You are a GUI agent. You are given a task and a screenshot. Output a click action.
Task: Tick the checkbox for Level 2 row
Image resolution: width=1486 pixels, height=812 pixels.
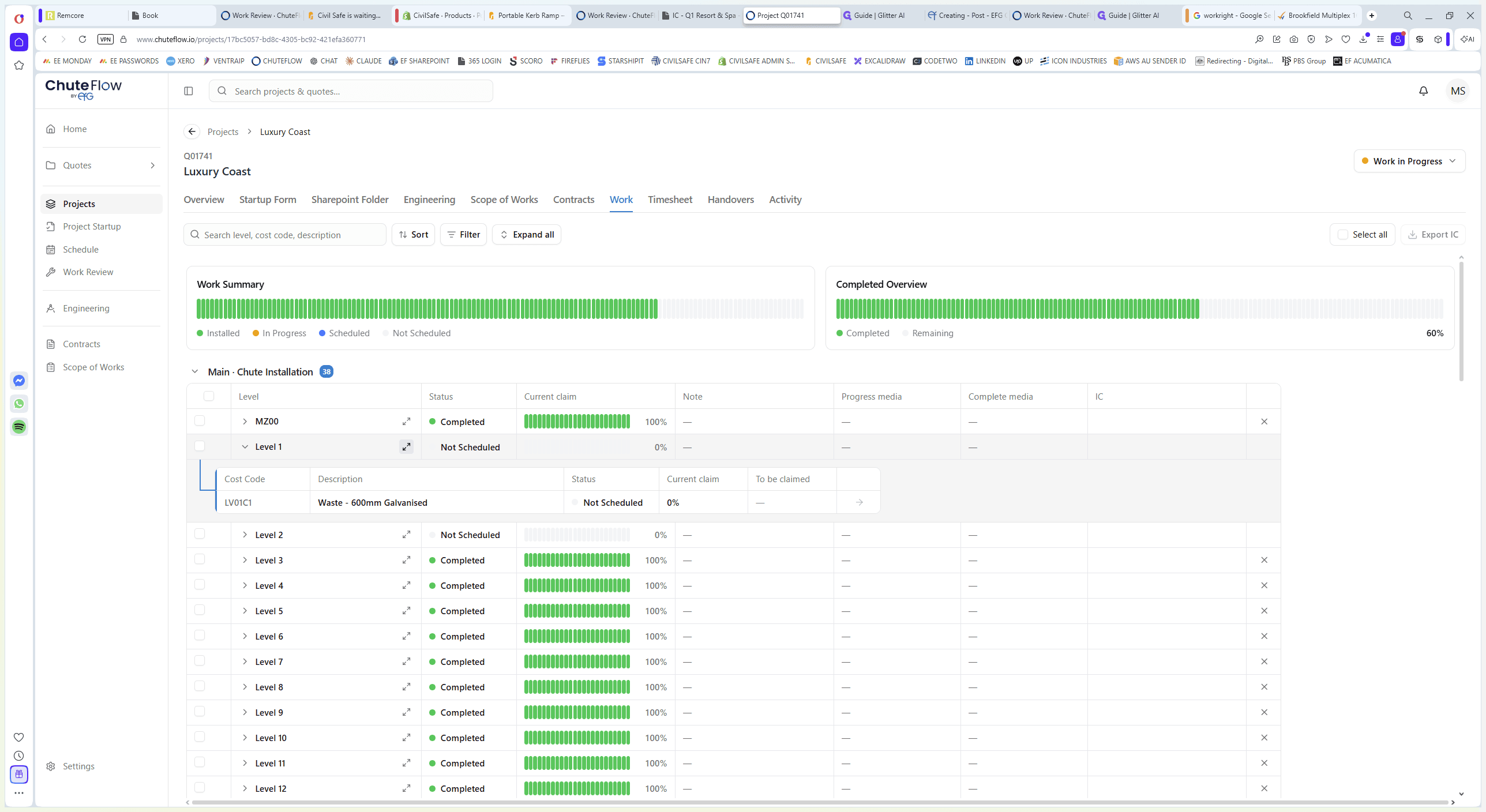point(200,533)
